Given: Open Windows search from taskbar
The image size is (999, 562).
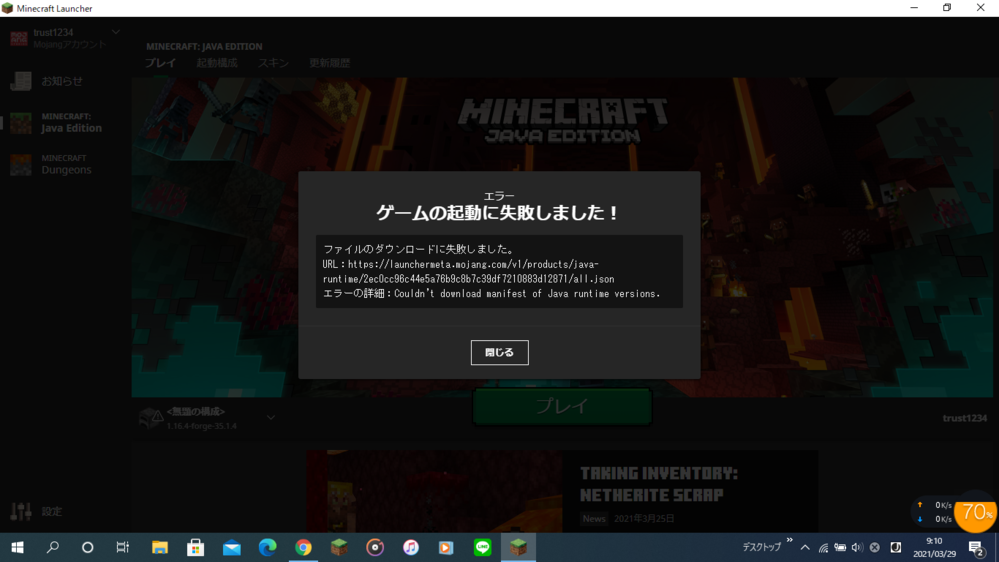Looking at the screenshot, I should tap(53, 547).
